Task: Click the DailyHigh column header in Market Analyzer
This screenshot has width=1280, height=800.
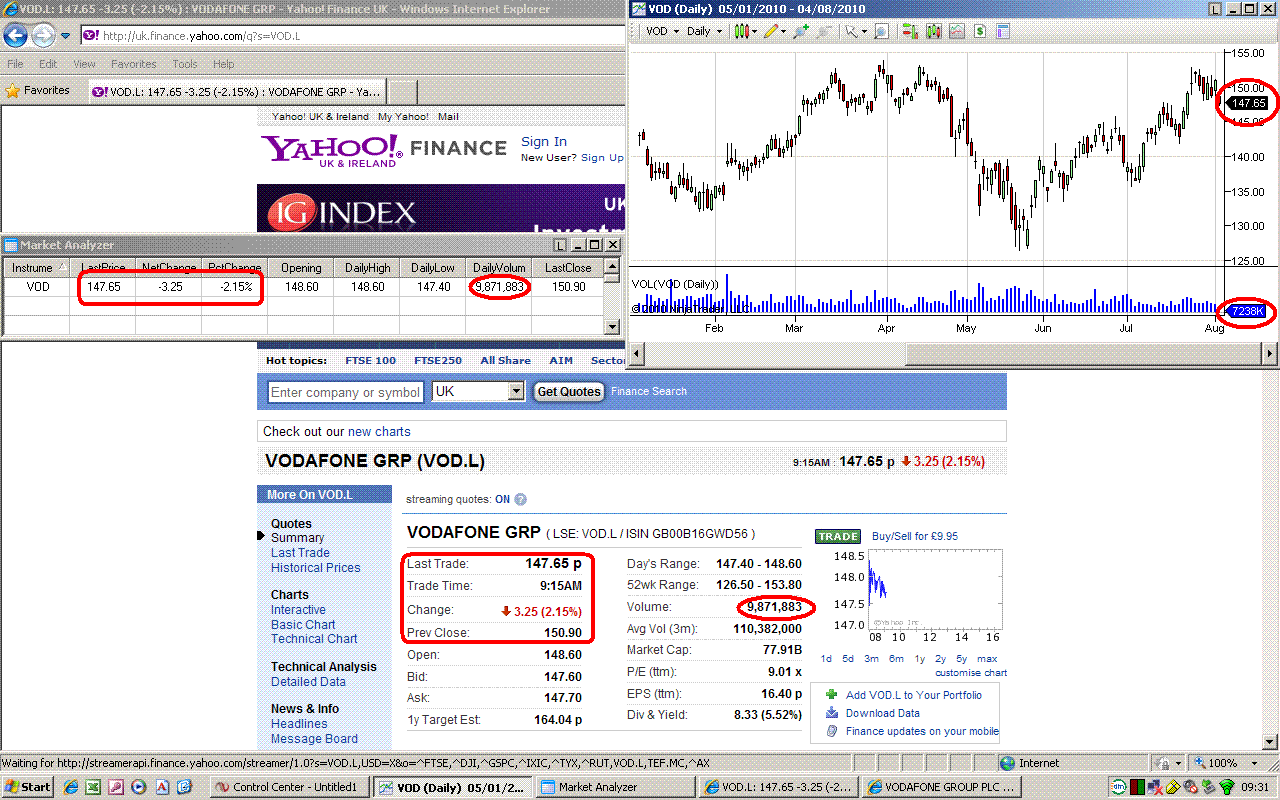Action: [x=369, y=268]
